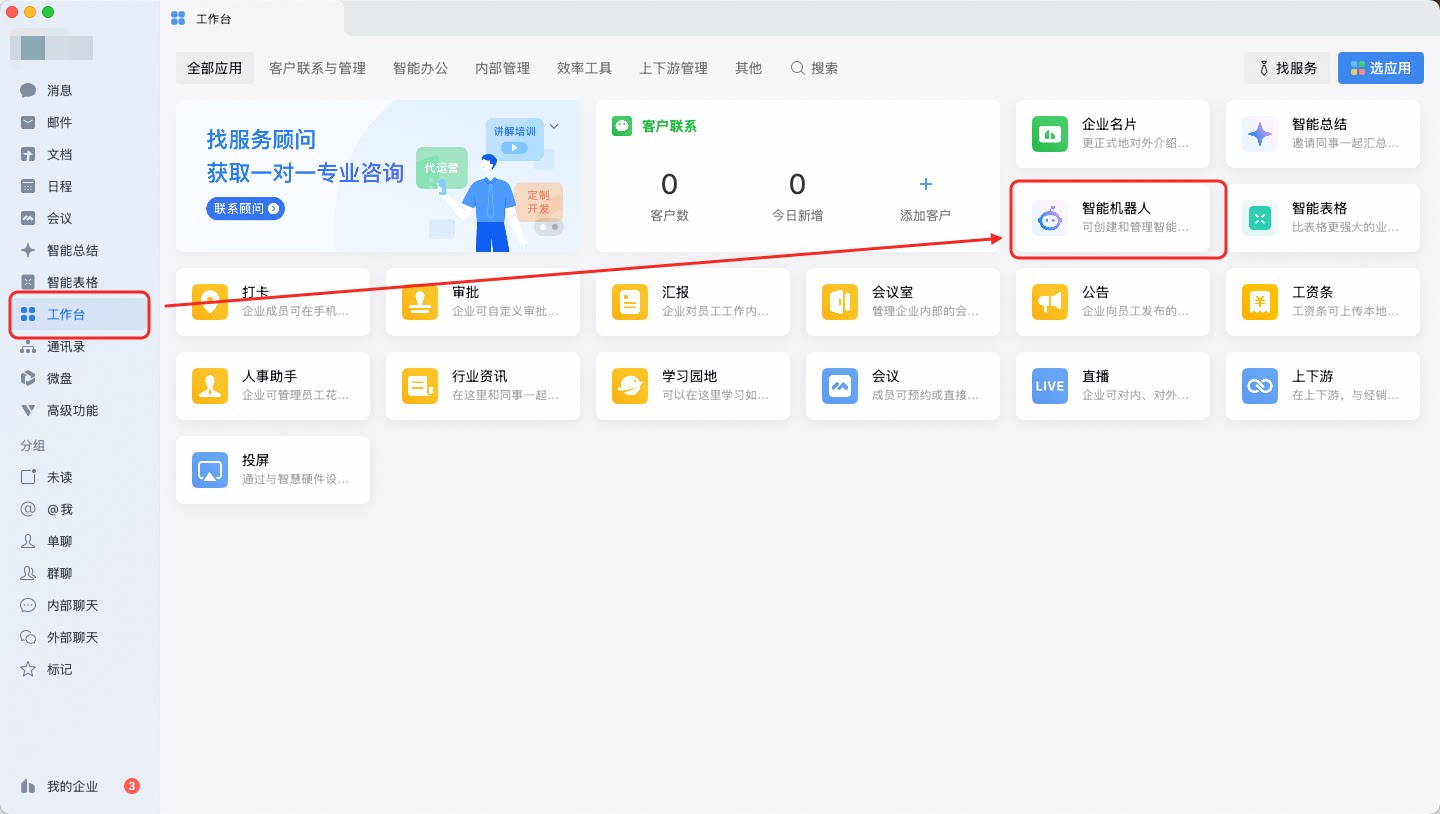Switch to the 智能办公 tab
Screen dimensions: 1440x814
(420, 68)
